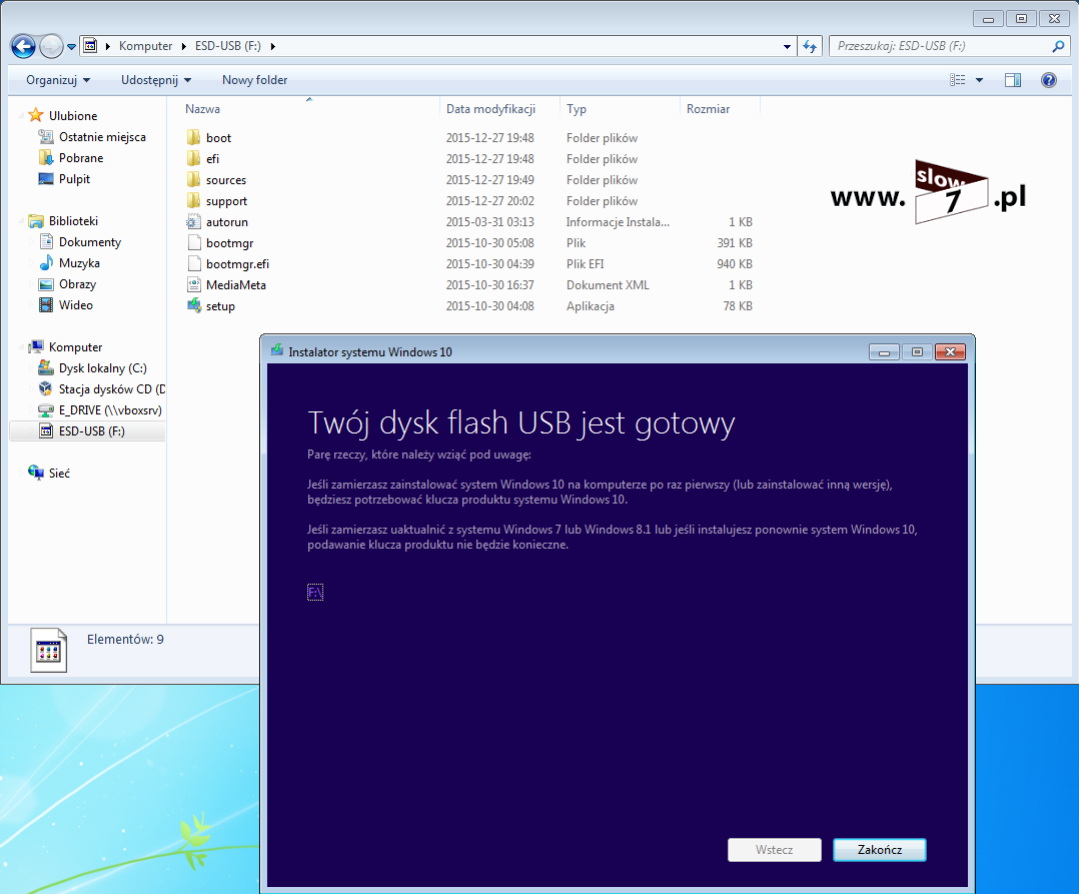
Task: Sort by Data modyfikacji column
Action: 491,109
